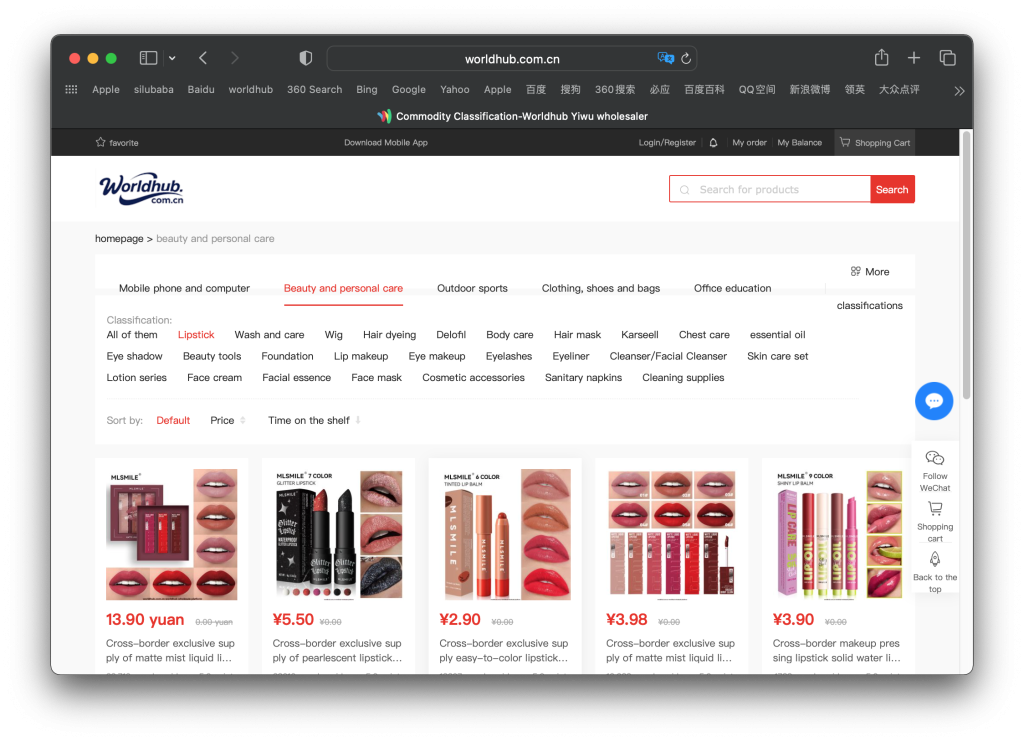1024x742 pixels.
Task: Select the Office education tab
Action: coord(732,289)
